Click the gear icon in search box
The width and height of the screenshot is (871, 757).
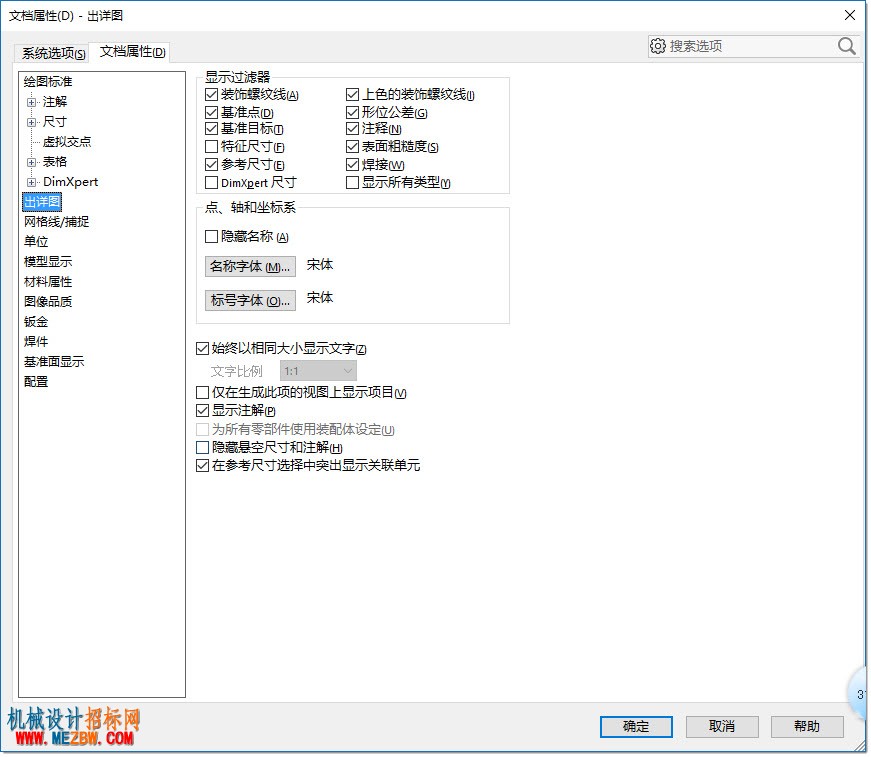point(660,46)
